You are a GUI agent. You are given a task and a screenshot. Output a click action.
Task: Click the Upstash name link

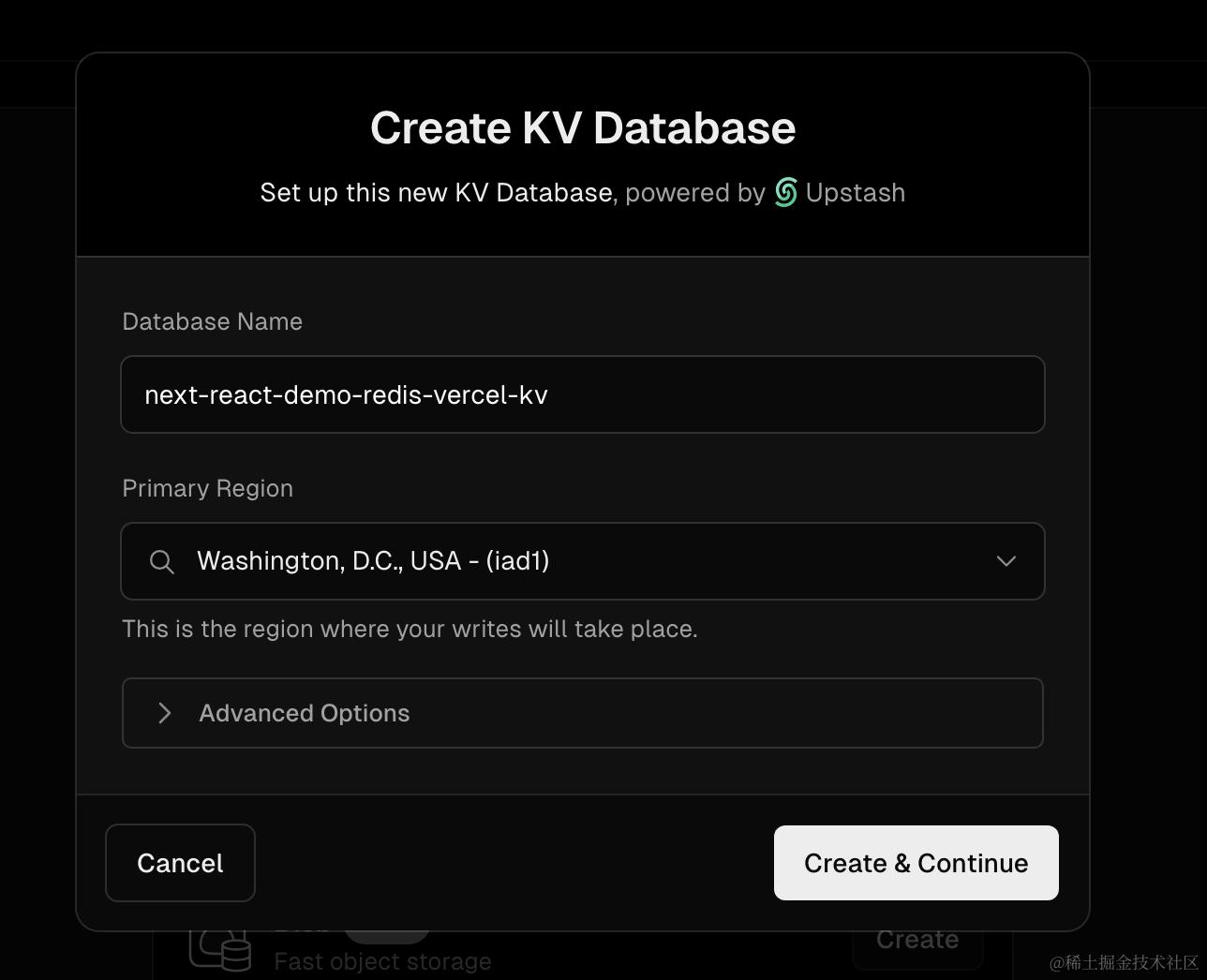click(x=855, y=192)
